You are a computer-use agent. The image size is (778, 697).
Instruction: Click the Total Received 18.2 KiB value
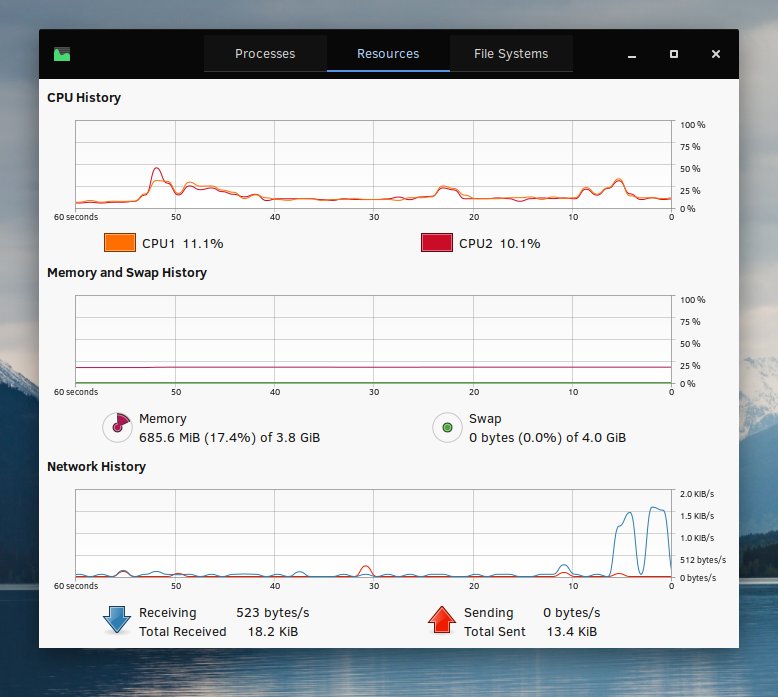(273, 632)
